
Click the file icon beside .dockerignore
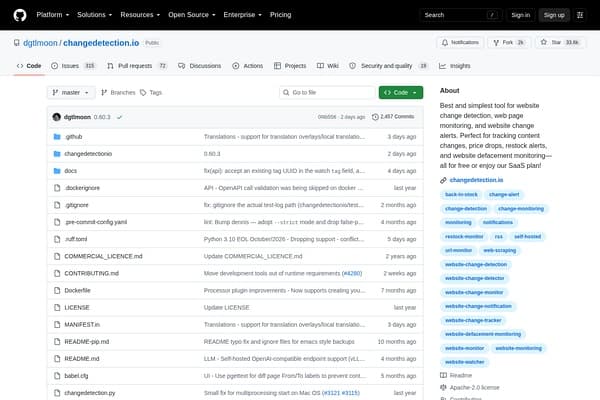coord(57,188)
